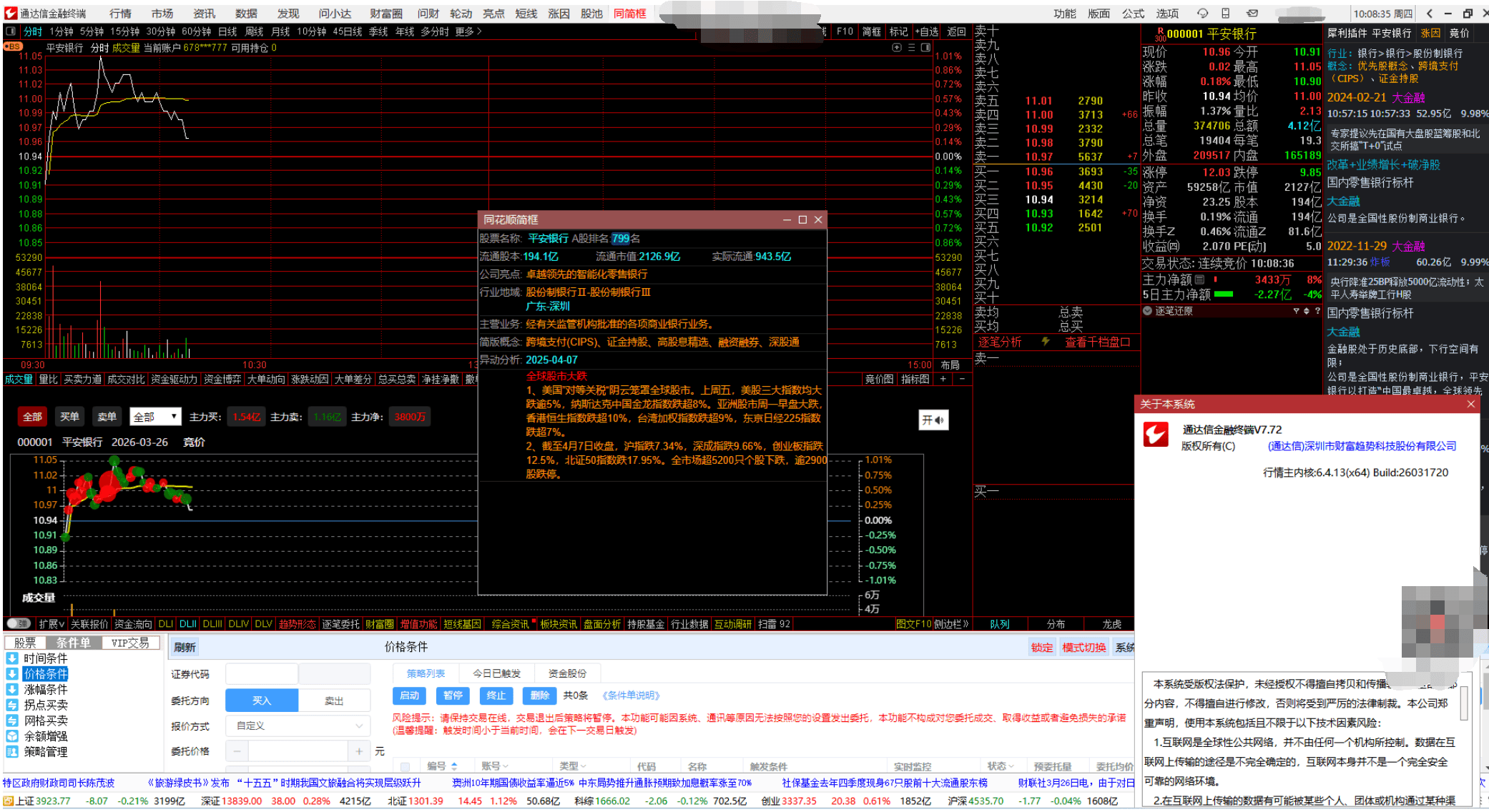Click the headset customer service icon

(1202, 13)
